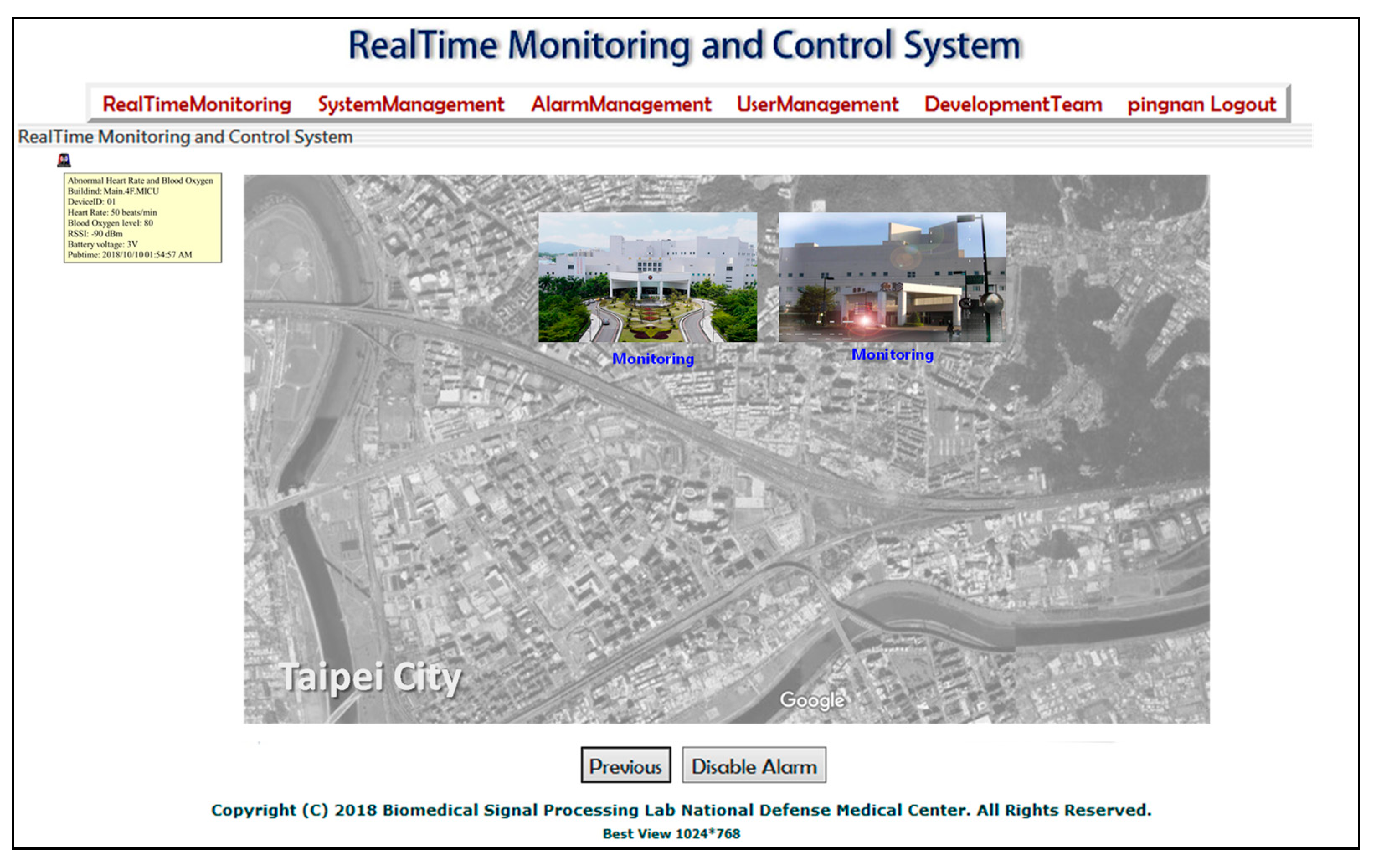Click pingnan Logout to sign out
1389x868 pixels.
click(1201, 105)
